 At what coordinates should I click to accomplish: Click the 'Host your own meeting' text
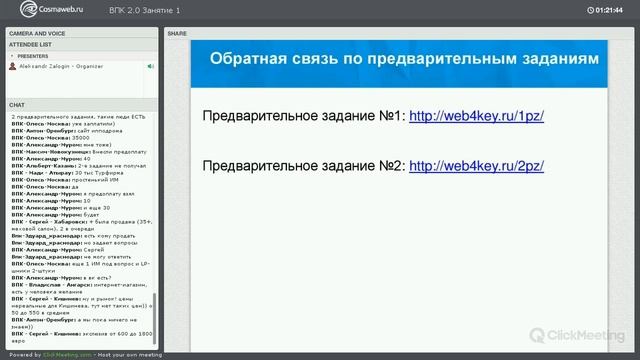(x=130, y=355)
